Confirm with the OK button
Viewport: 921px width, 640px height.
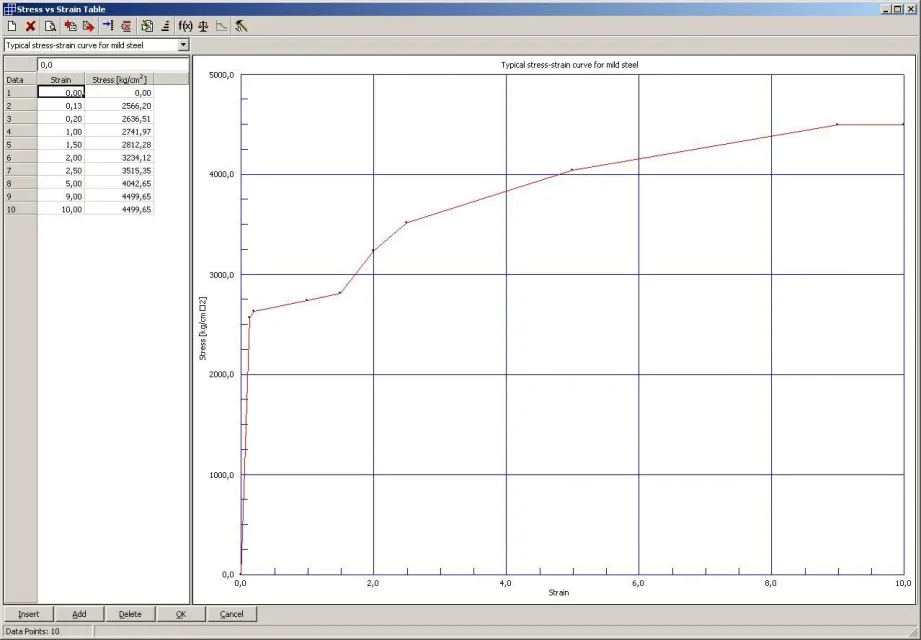(x=181, y=614)
